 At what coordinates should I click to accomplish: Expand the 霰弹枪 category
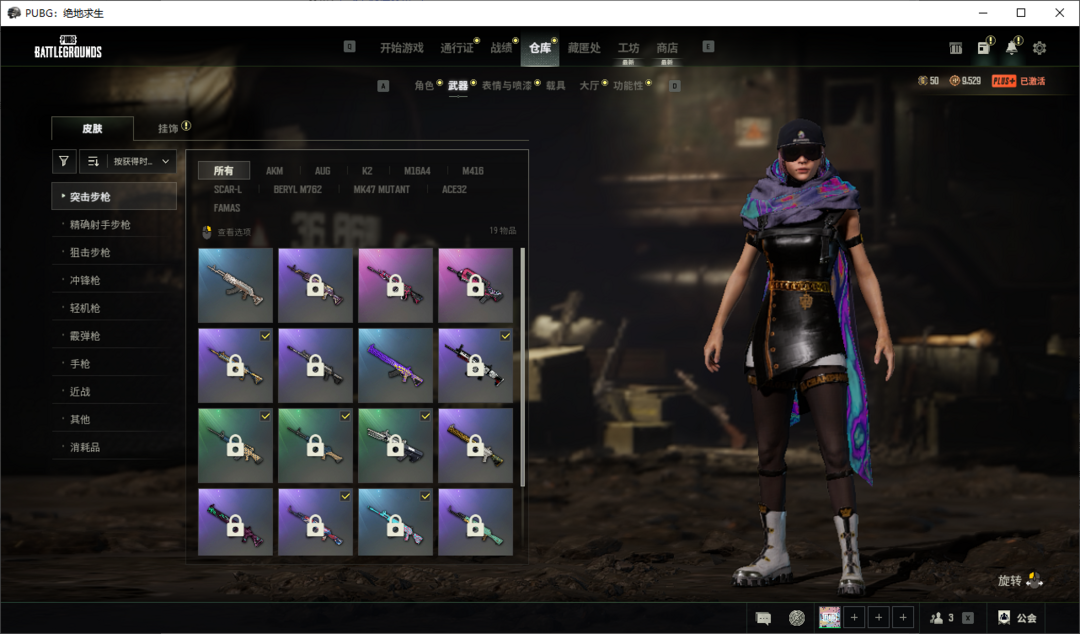114,336
